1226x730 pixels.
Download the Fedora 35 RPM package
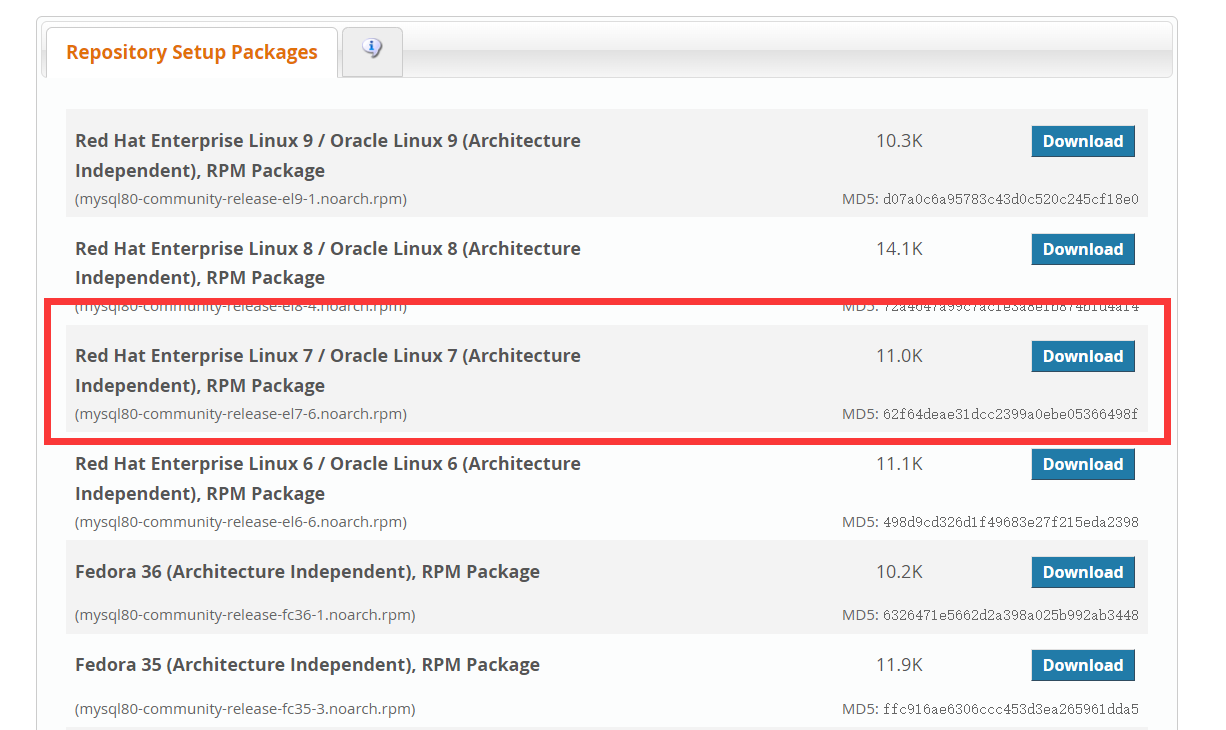(x=1083, y=665)
